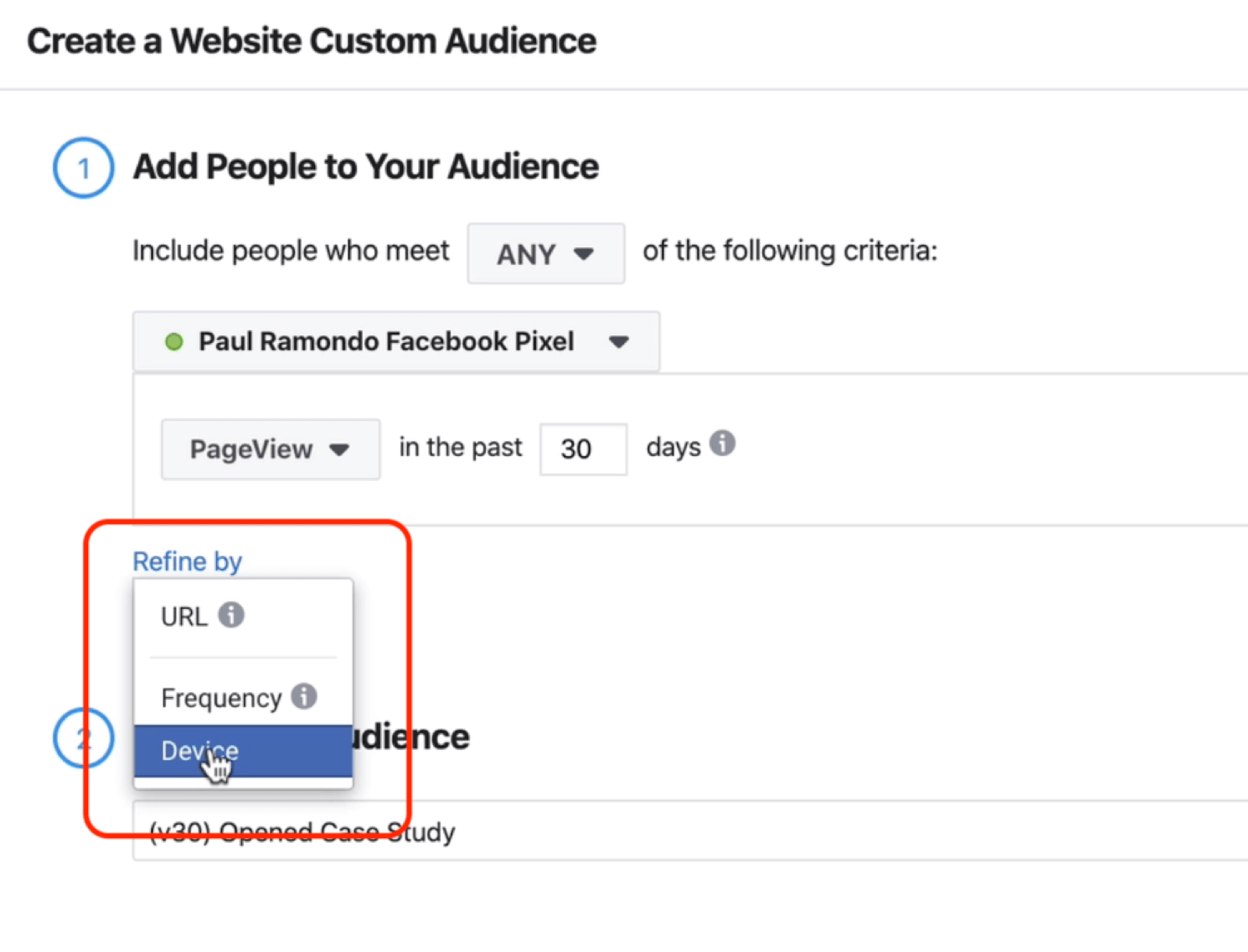This screenshot has width=1248, height=952.
Task: Click the info icon beside URL option
Action: 231,614
